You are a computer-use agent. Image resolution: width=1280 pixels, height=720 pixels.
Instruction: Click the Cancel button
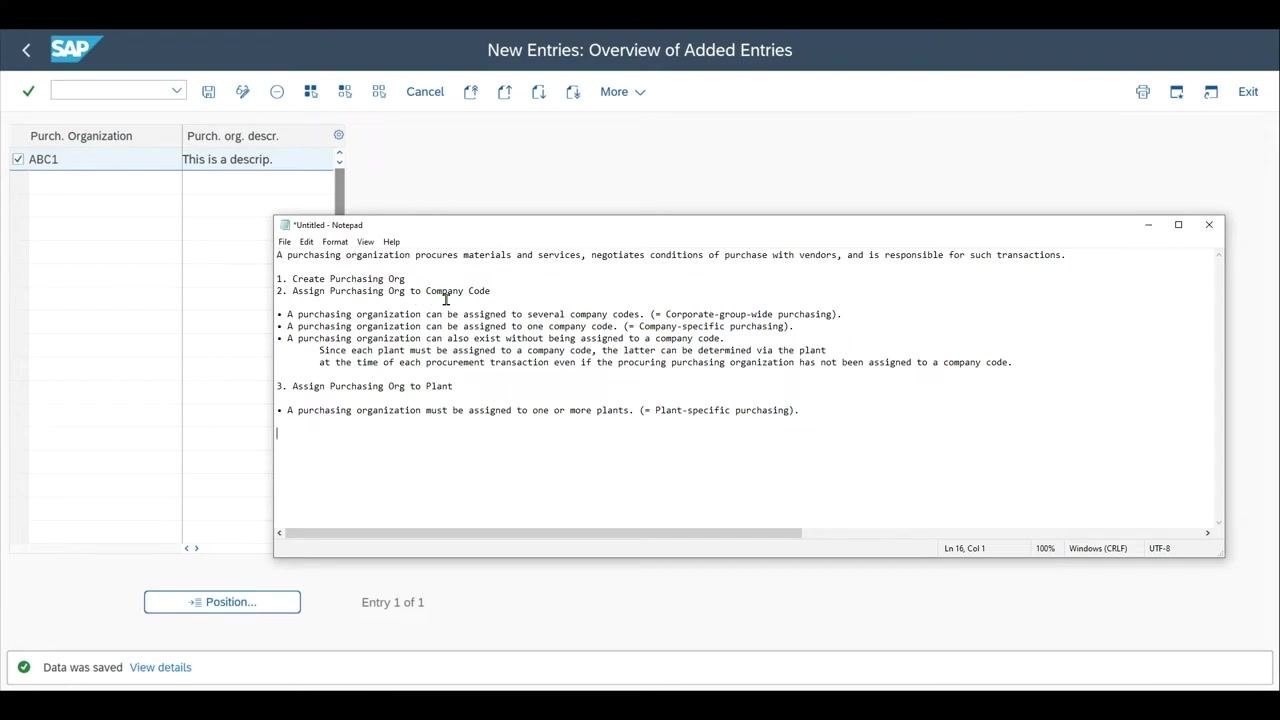425,91
